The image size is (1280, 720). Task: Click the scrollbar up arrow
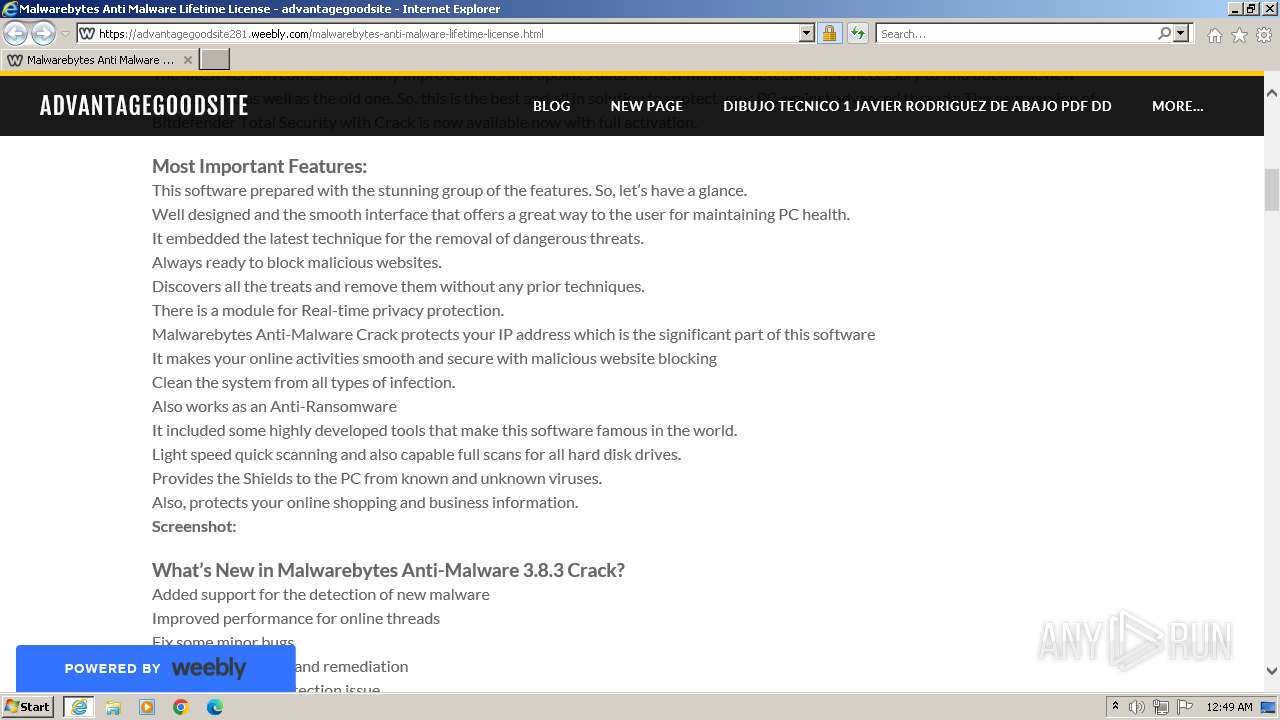(1272, 91)
